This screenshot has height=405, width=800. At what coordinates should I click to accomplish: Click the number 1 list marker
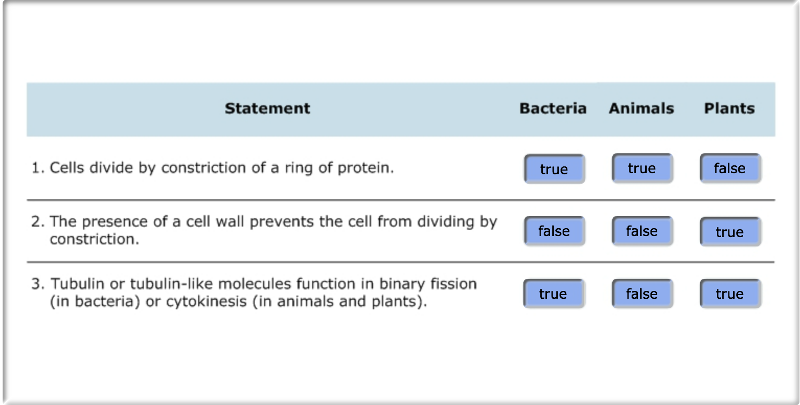pos(37,168)
